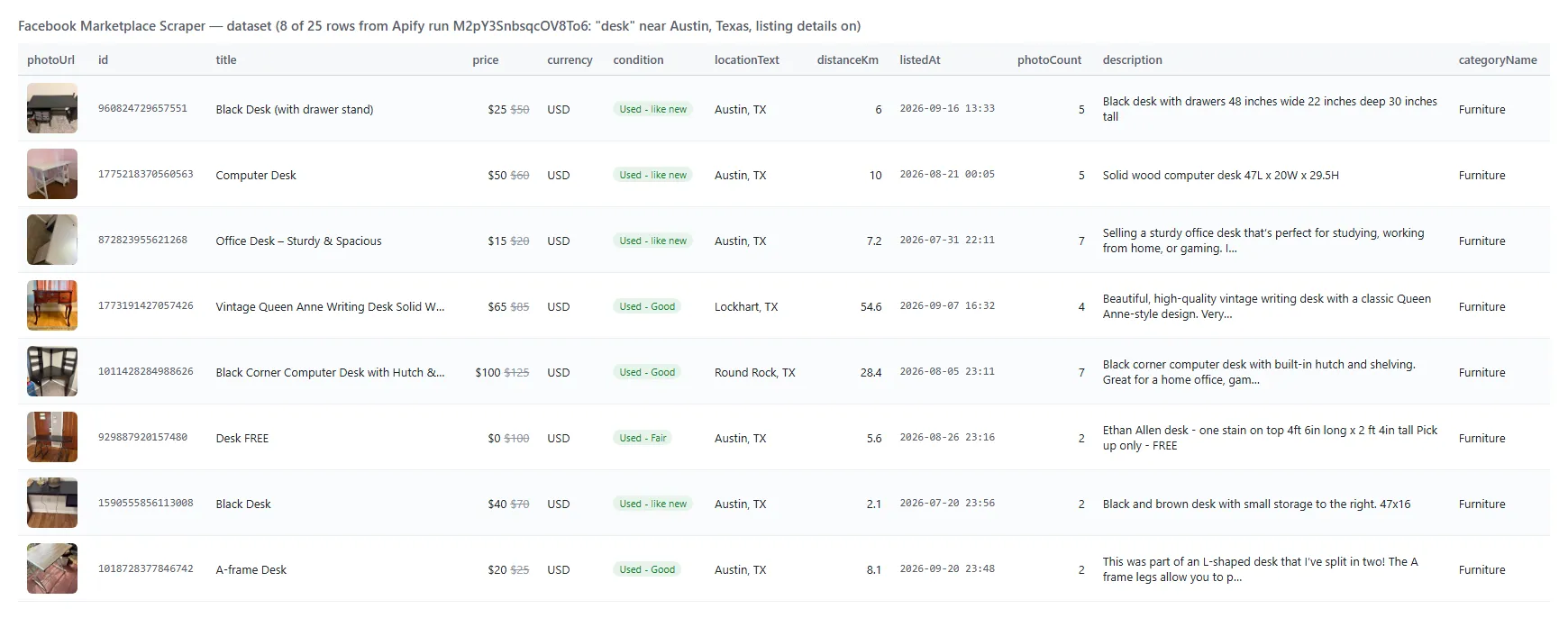Click the Used - Good badge in Lockhart row
Image resolution: width=1568 pixels, height=618 pixels.
pyautogui.click(x=647, y=306)
